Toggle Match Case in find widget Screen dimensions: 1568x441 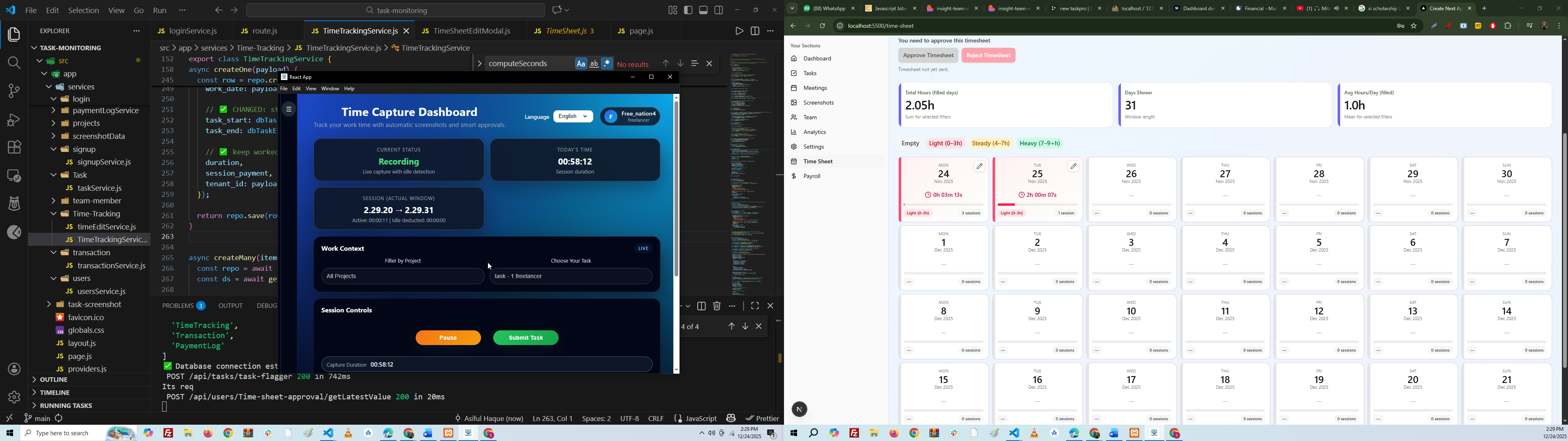(x=581, y=64)
